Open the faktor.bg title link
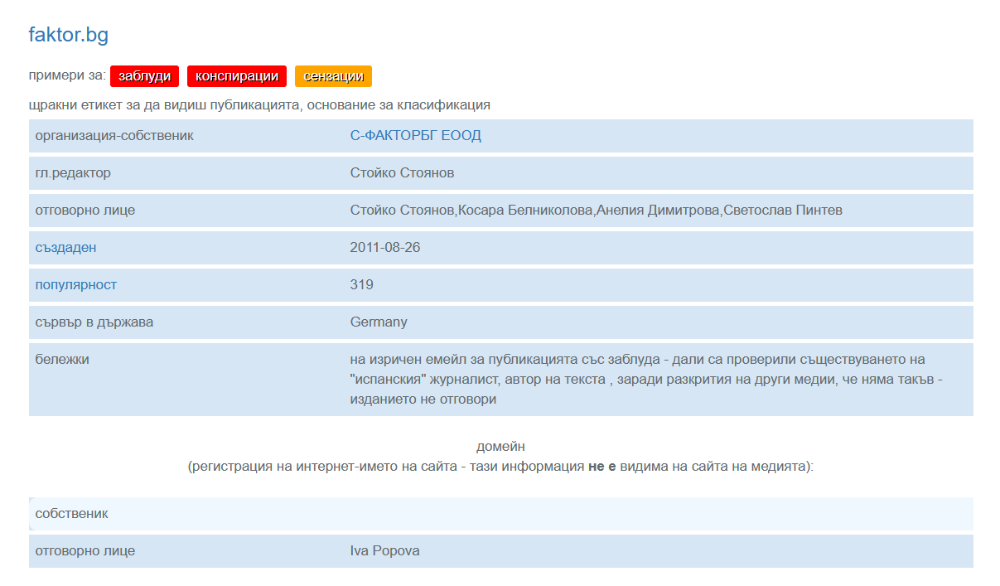The width and height of the screenshot is (1000, 586). point(68,34)
